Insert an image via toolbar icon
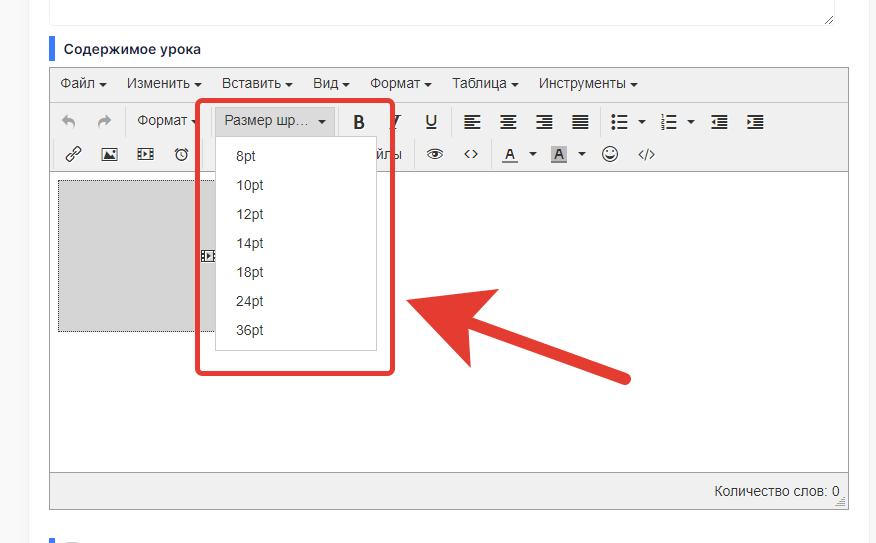This screenshot has height=543, width=876. 109,154
